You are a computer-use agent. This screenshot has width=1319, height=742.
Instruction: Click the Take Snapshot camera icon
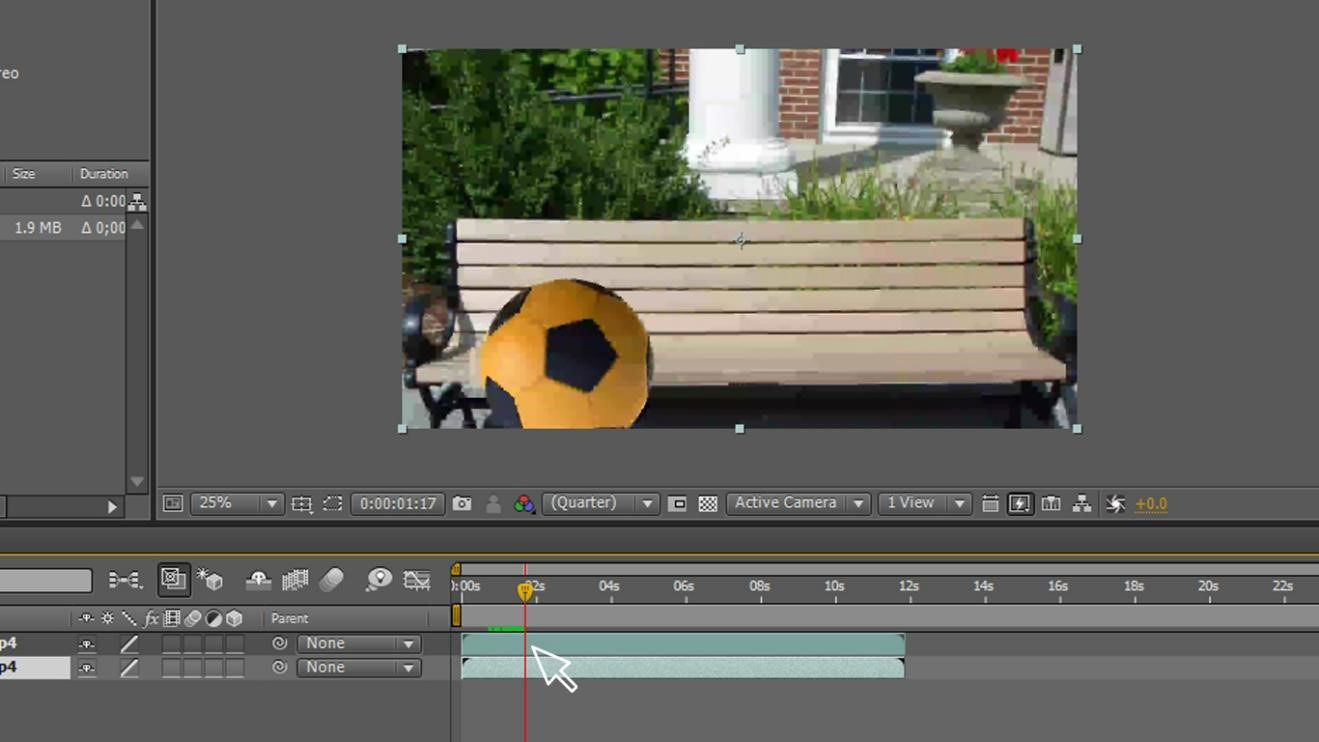462,504
